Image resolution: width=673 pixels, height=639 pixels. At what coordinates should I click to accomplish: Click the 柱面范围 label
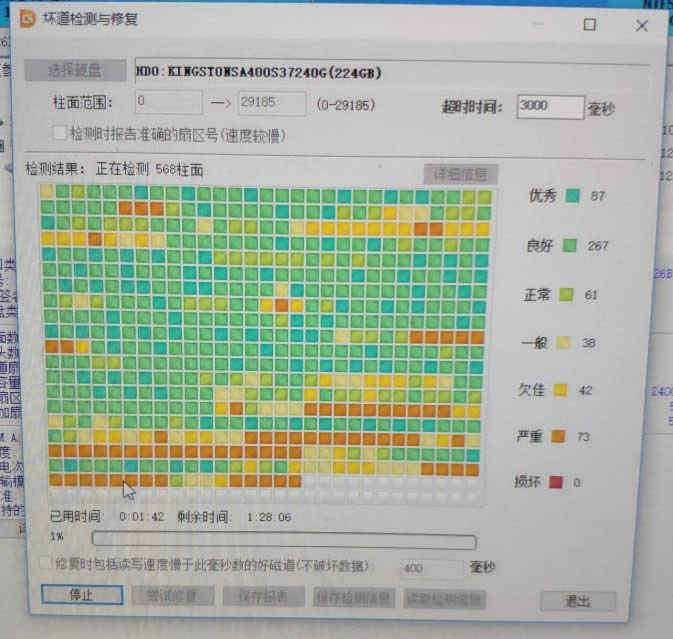click(82, 103)
